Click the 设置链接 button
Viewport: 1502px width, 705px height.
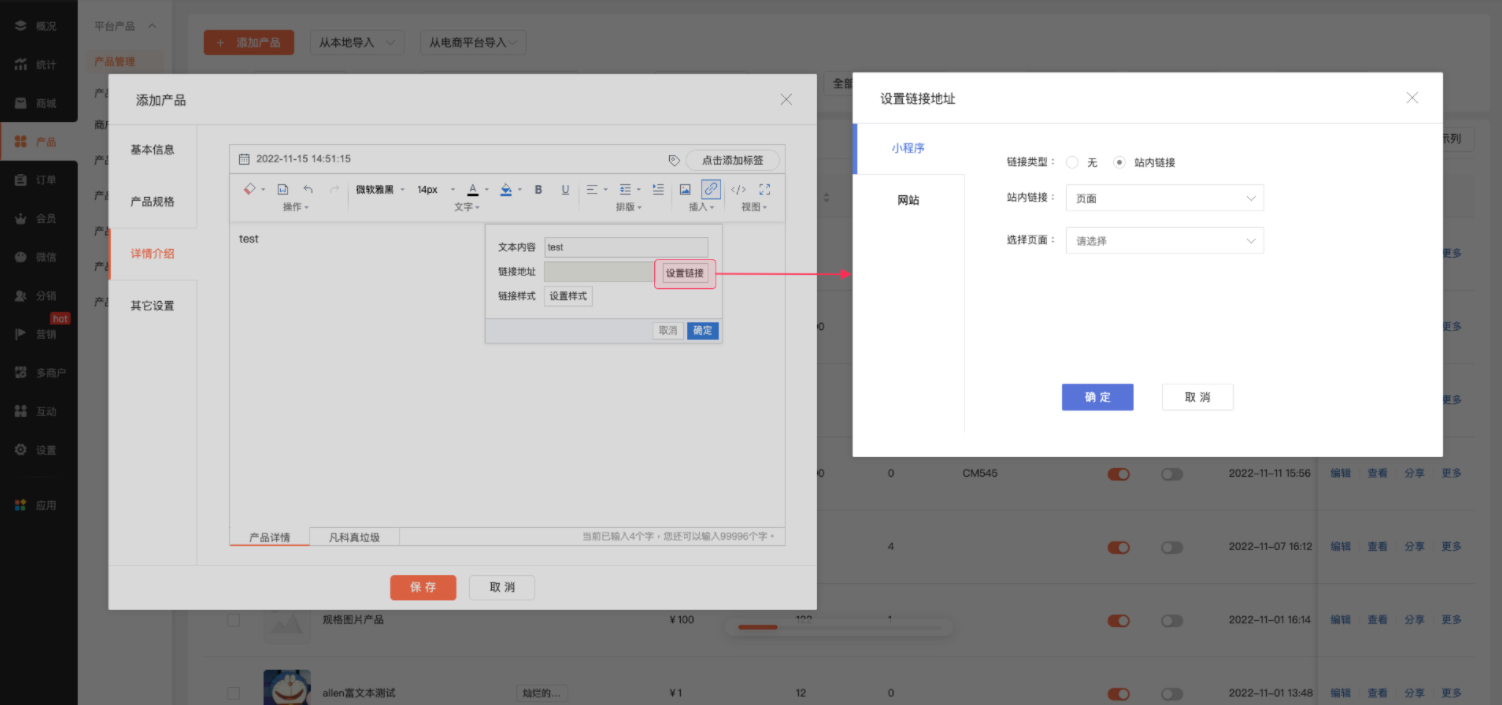point(685,273)
